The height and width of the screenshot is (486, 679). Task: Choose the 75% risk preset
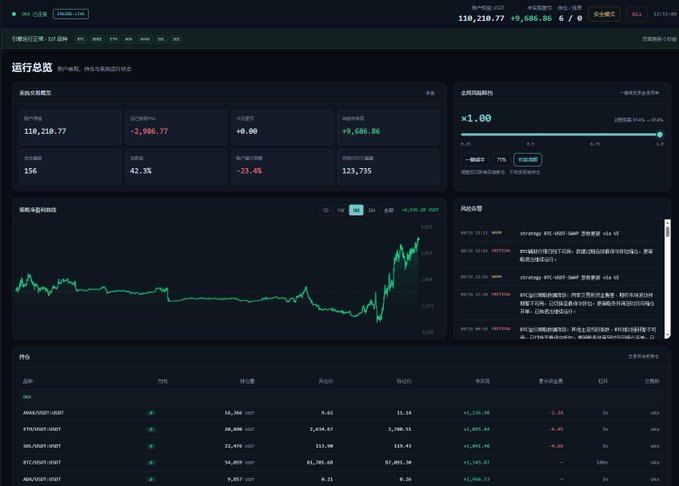point(501,160)
